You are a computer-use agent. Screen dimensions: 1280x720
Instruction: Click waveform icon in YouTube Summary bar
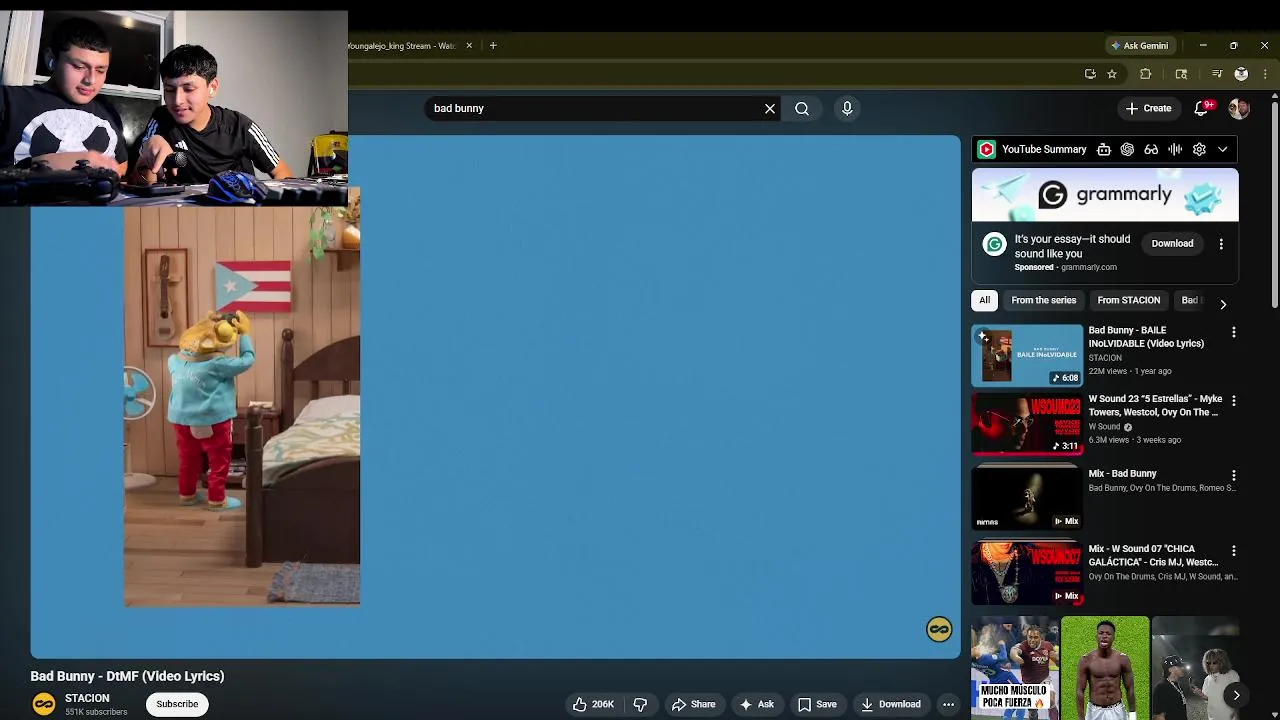coord(1175,149)
